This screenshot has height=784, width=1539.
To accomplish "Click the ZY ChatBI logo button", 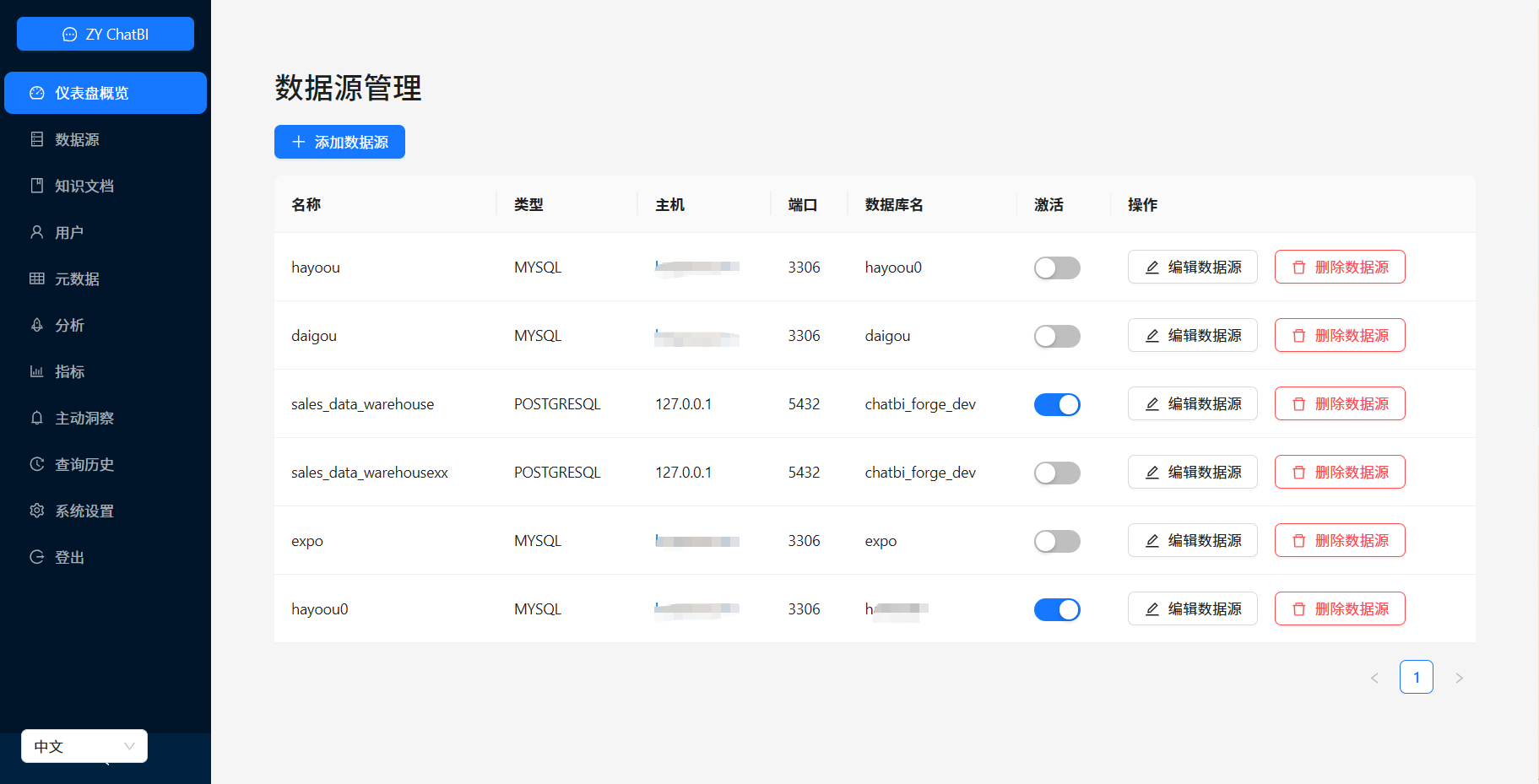I will click(105, 34).
